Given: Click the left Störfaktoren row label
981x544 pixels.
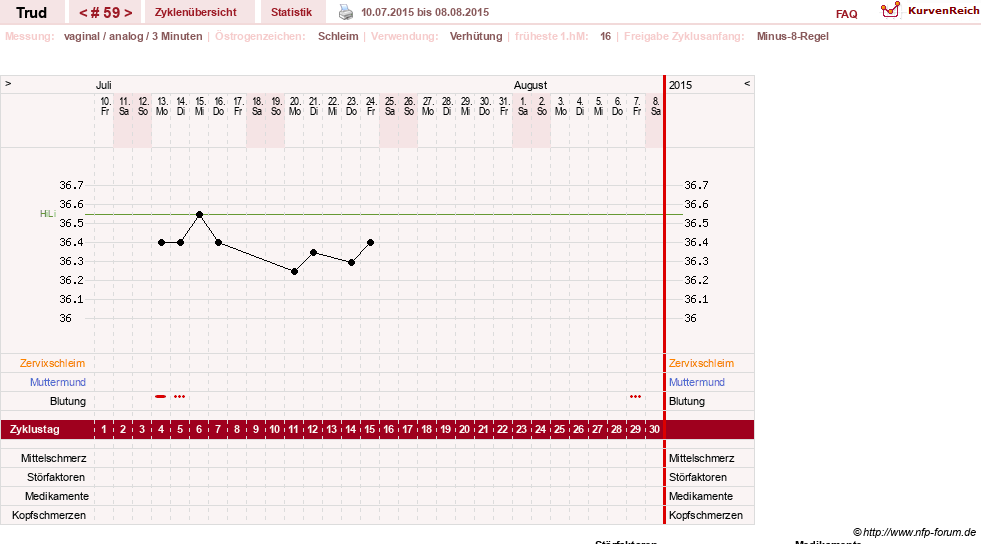Looking at the screenshot, I should [56, 477].
